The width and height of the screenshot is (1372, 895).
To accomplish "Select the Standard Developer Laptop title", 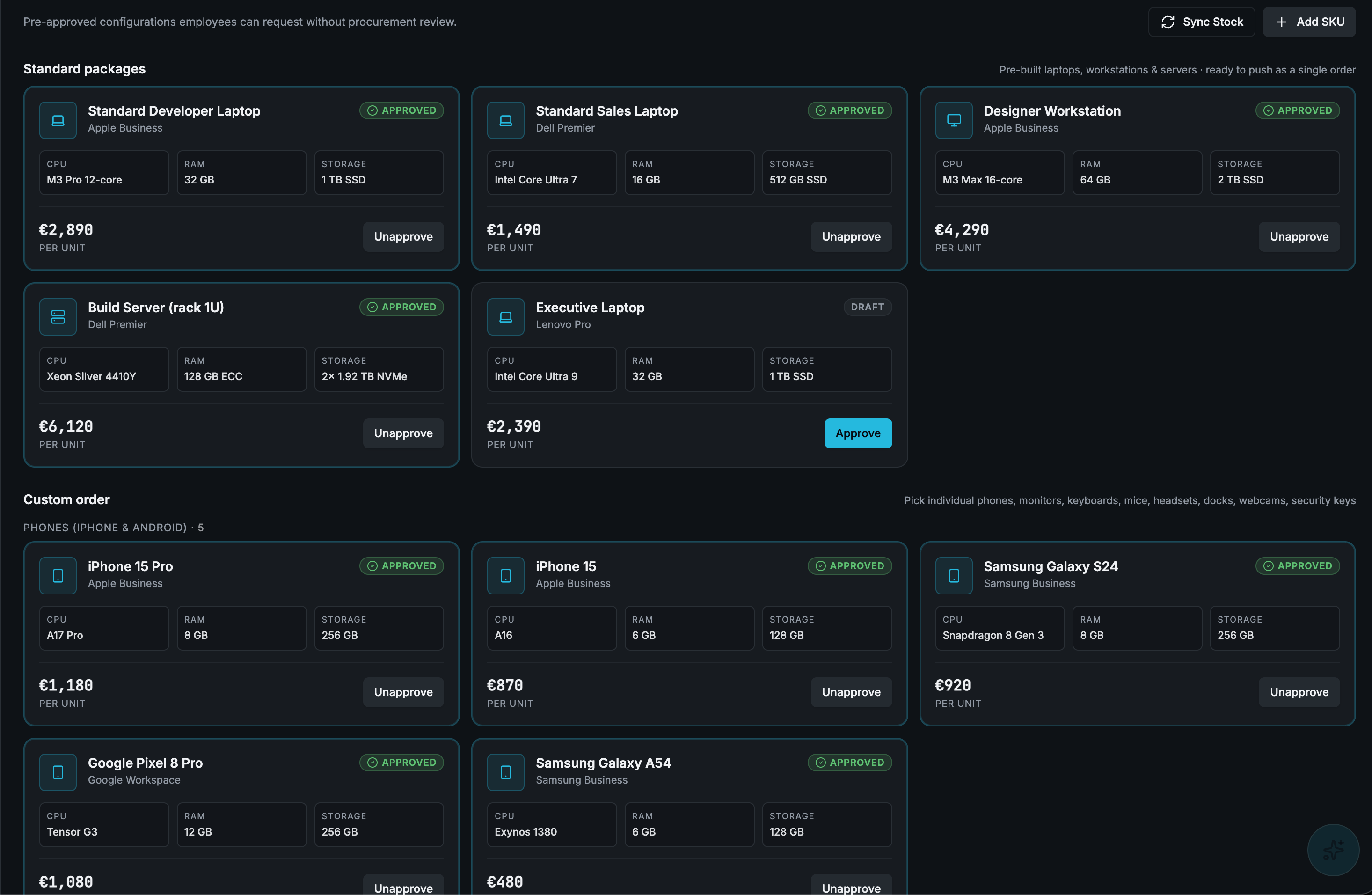I will [x=174, y=111].
